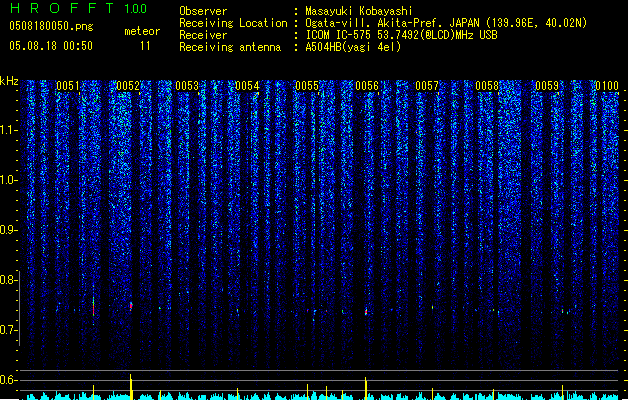This screenshot has width=629, height=400.
Task: Click the meteor count value 11
Action: [145, 46]
